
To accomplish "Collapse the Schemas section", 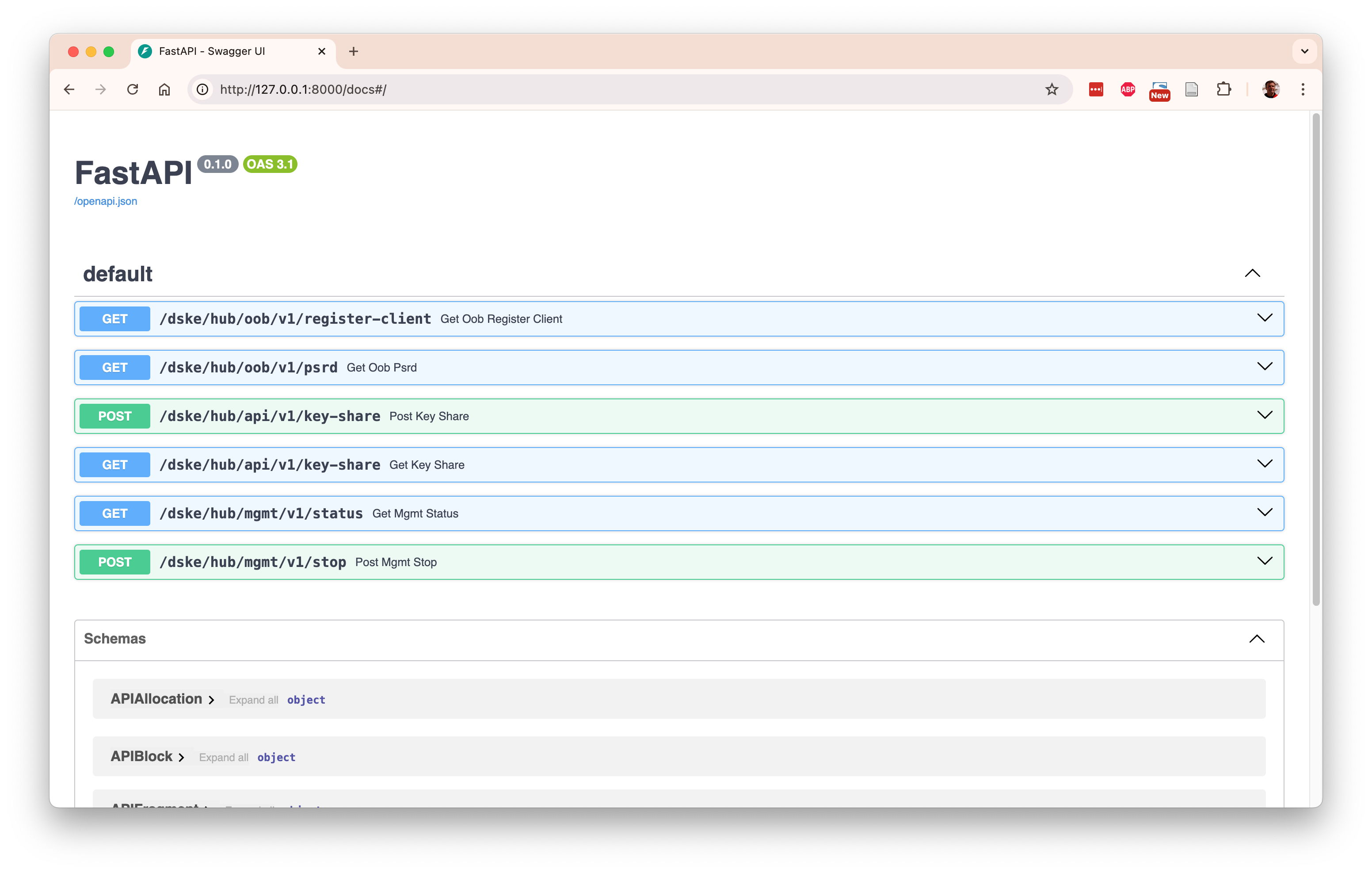I will coord(1257,639).
